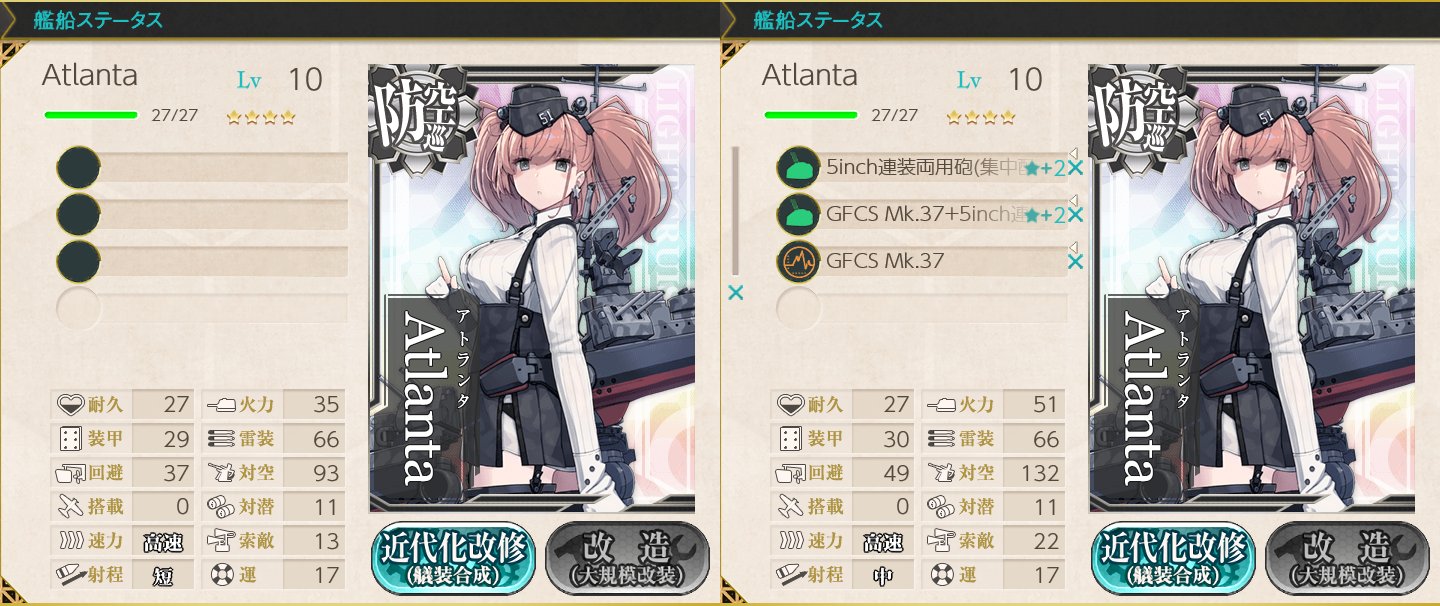Click the orange radar icon of plain GFCS Mk.37

click(799, 261)
